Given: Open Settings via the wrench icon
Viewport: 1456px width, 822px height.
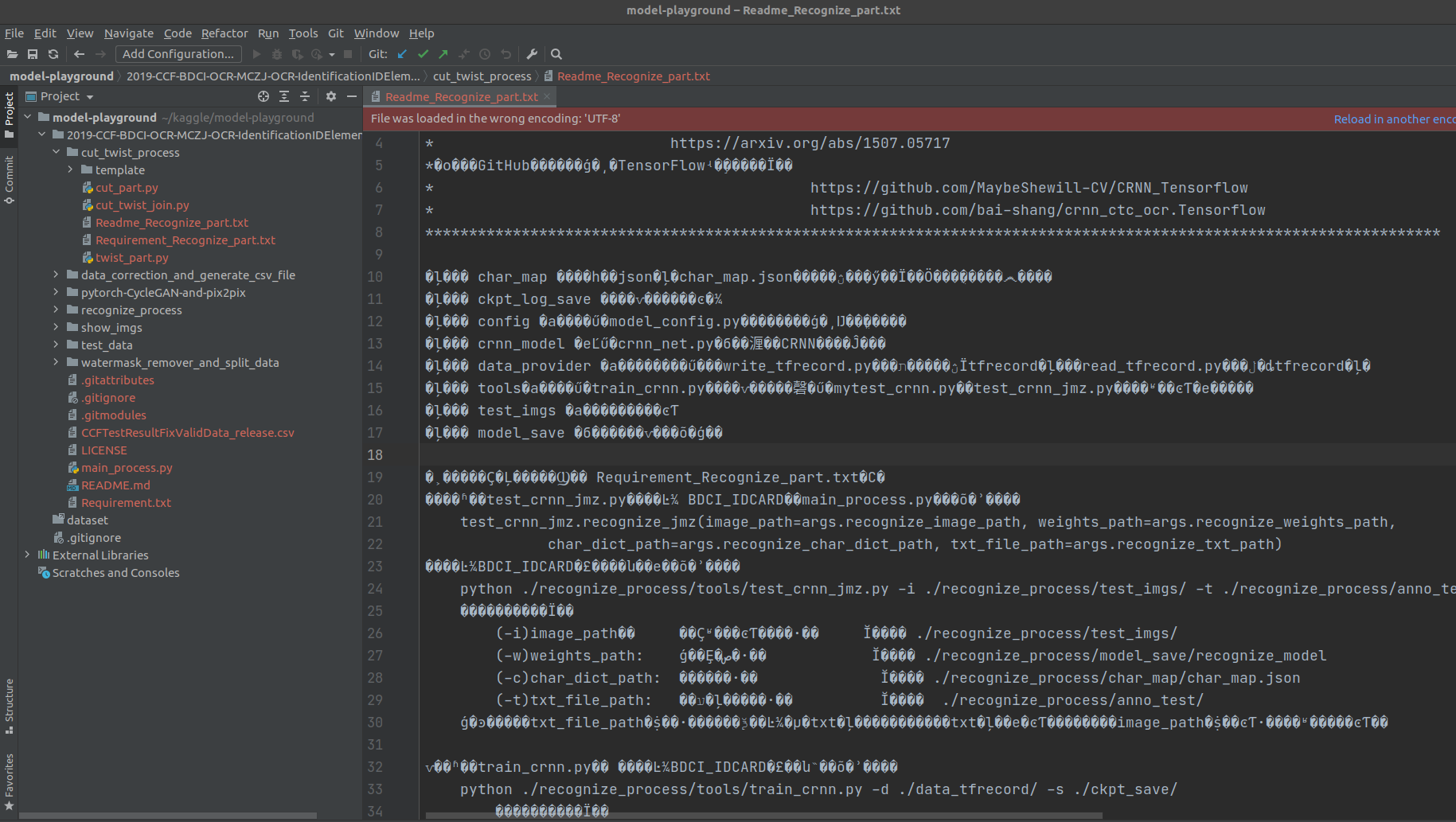Looking at the screenshot, I should [x=532, y=54].
